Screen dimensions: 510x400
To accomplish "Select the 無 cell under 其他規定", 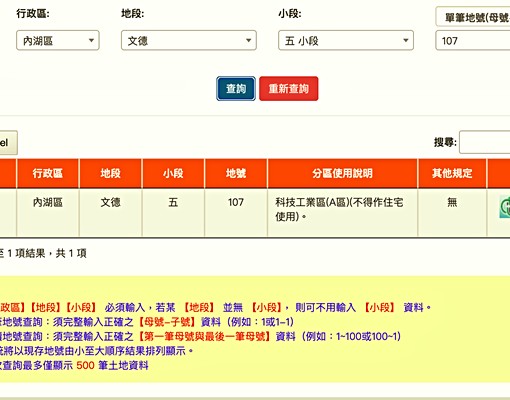I will [452, 213].
